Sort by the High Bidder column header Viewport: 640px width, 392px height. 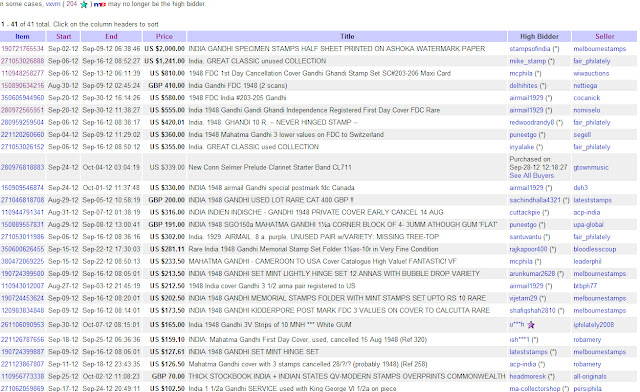coord(539,36)
